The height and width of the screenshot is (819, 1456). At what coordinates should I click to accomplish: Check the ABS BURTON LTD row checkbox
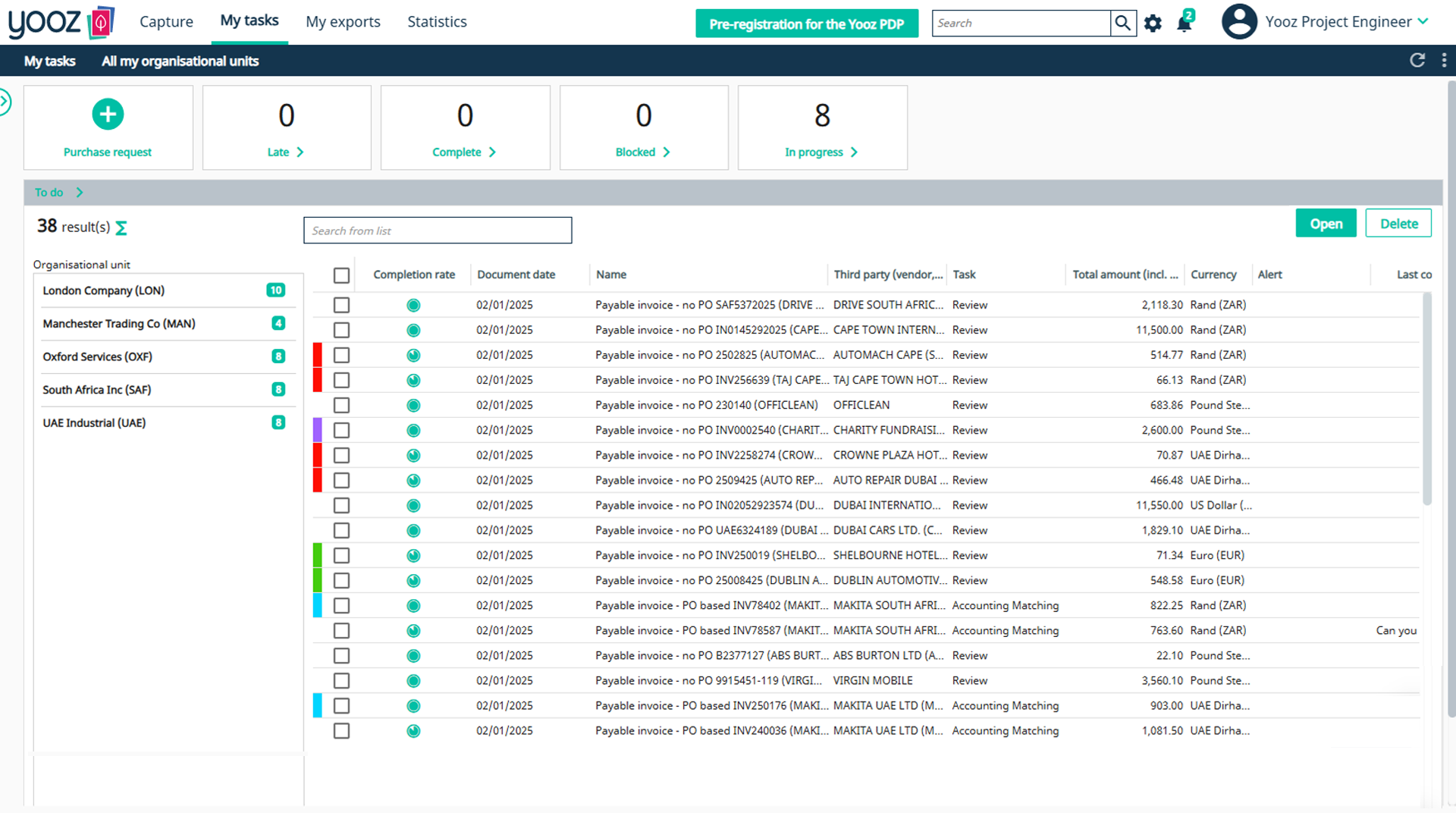coord(341,655)
